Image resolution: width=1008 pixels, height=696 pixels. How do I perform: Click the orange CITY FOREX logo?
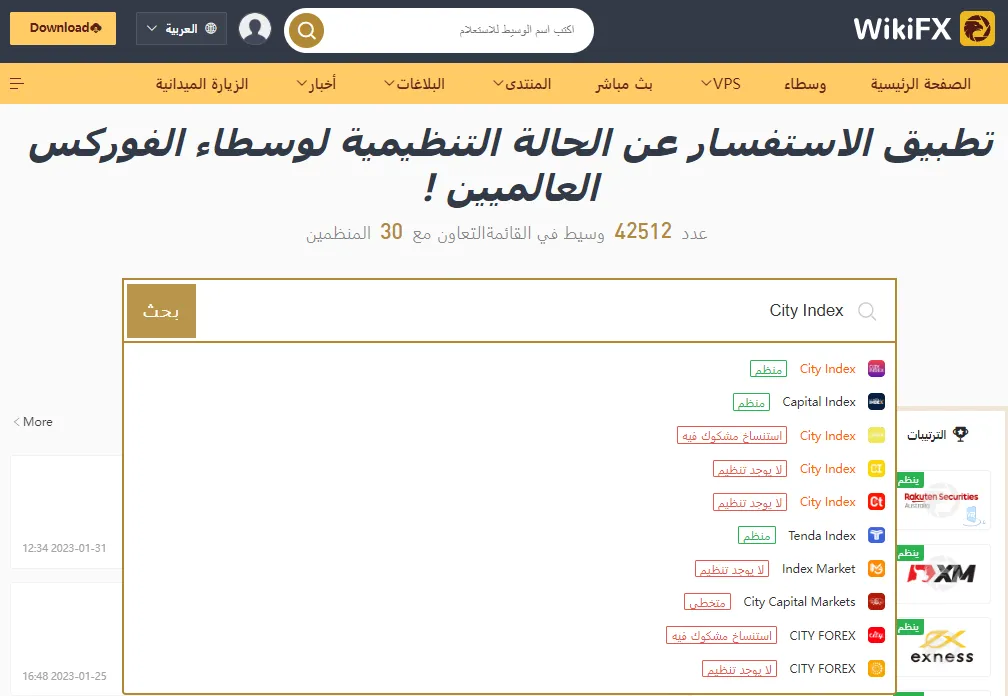[876, 668]
